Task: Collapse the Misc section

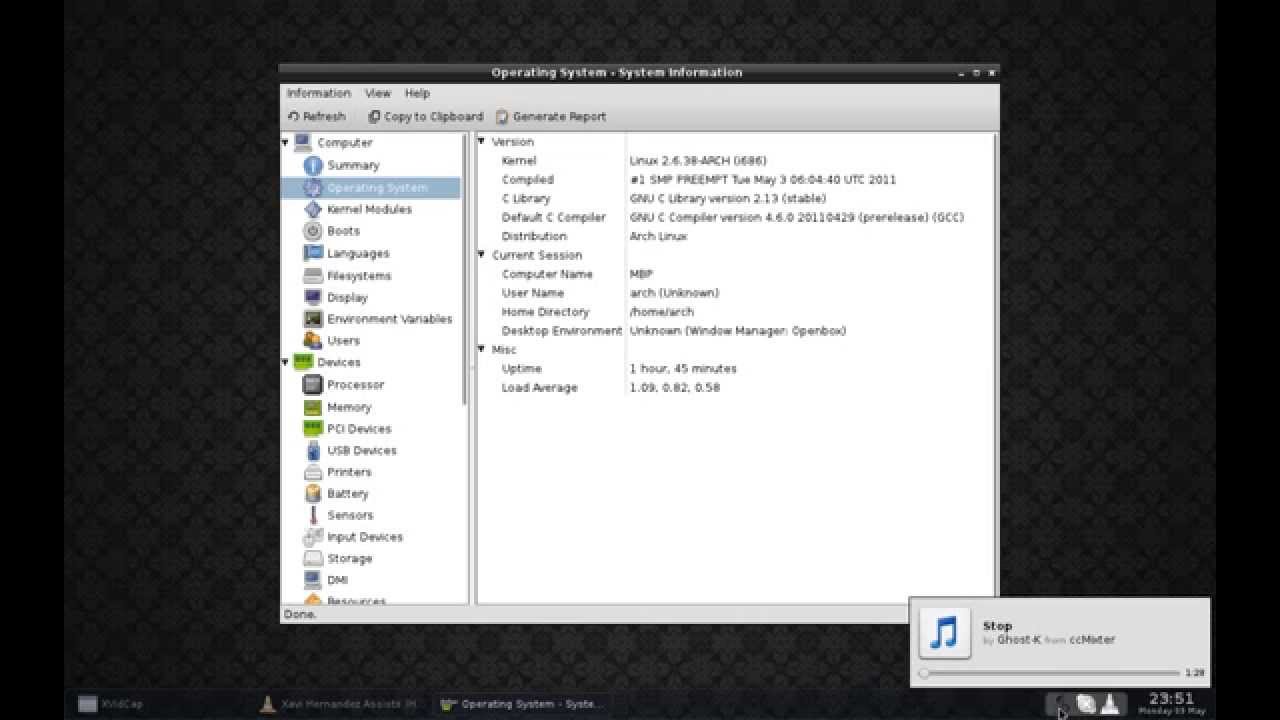Action: pyautogui.click(x=481, y=350)
